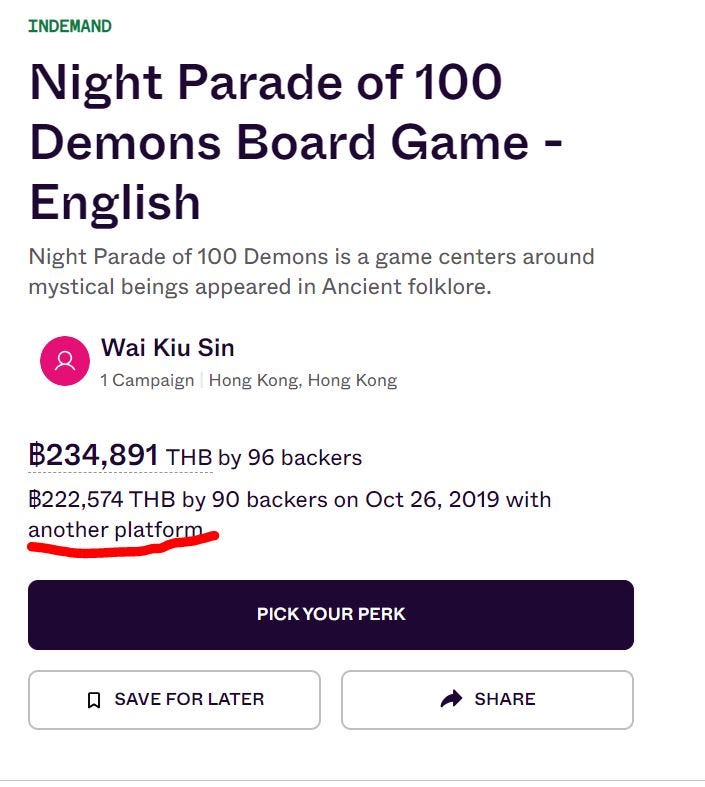Open Wai Kiu Sin's profile name
705x787 pixels.
point(167,348)
